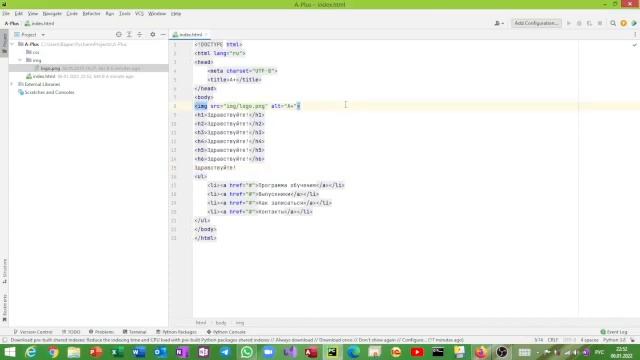The height and width of the screenshot is (360, 640).
Task: Open the Event Log
Action: tap(614, 332)
